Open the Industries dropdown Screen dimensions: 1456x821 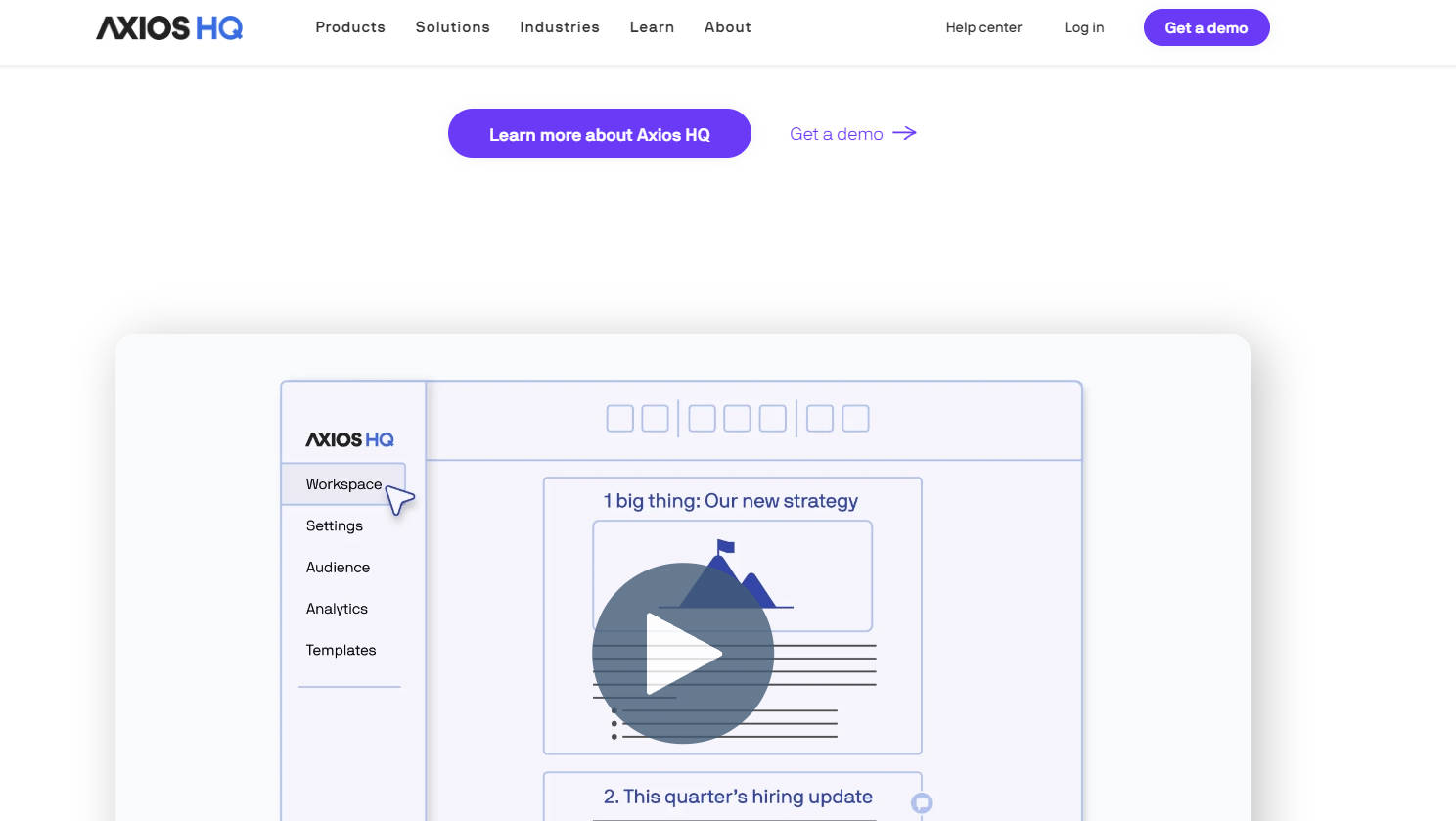click(x=560, y=26)
